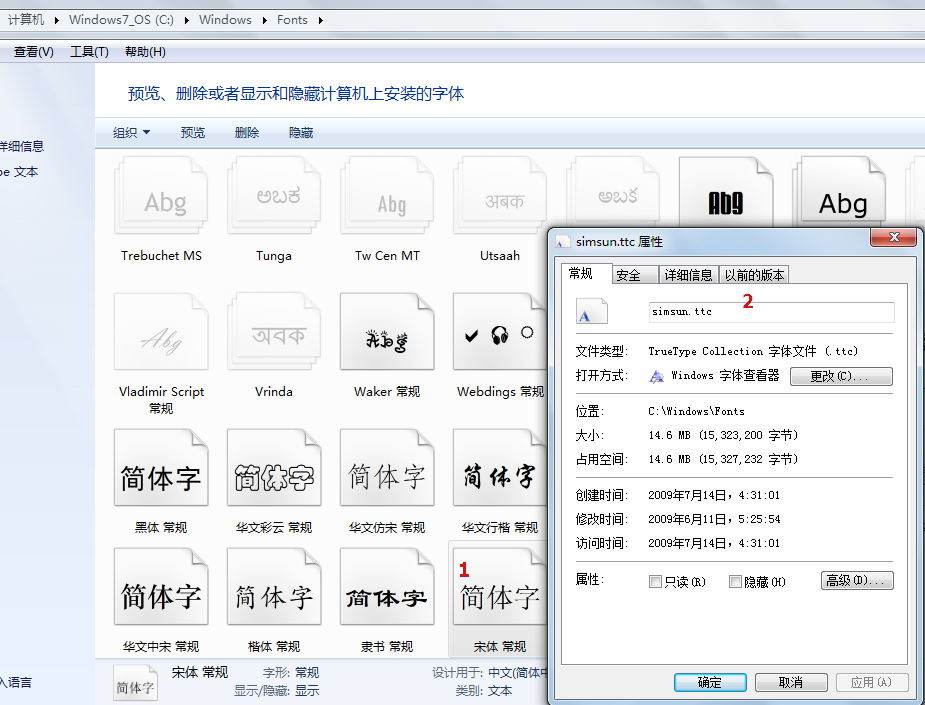Select the Vrinda font icon
925x705 pixels.
point(274,332)
